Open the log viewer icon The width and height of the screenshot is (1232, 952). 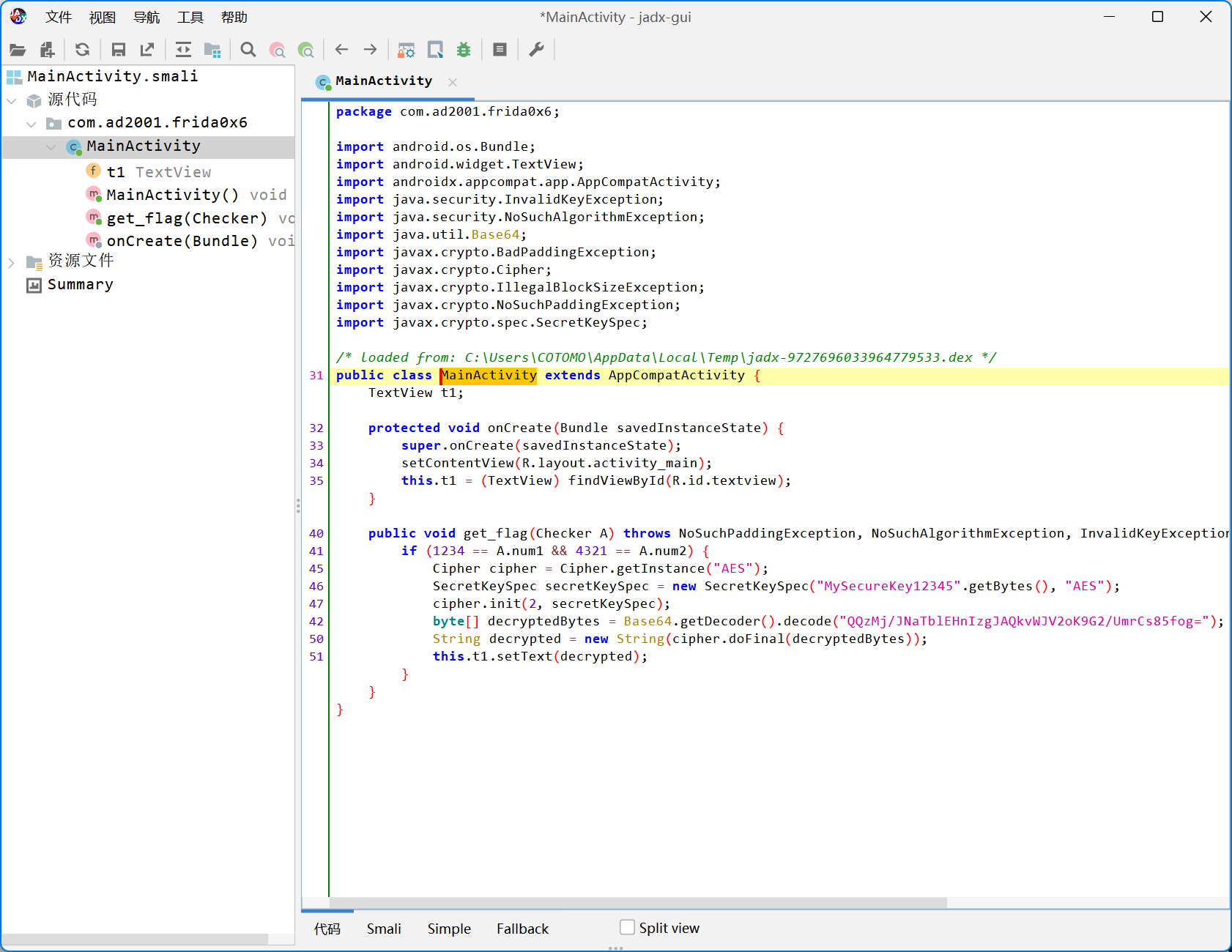[x=500, y=50]
